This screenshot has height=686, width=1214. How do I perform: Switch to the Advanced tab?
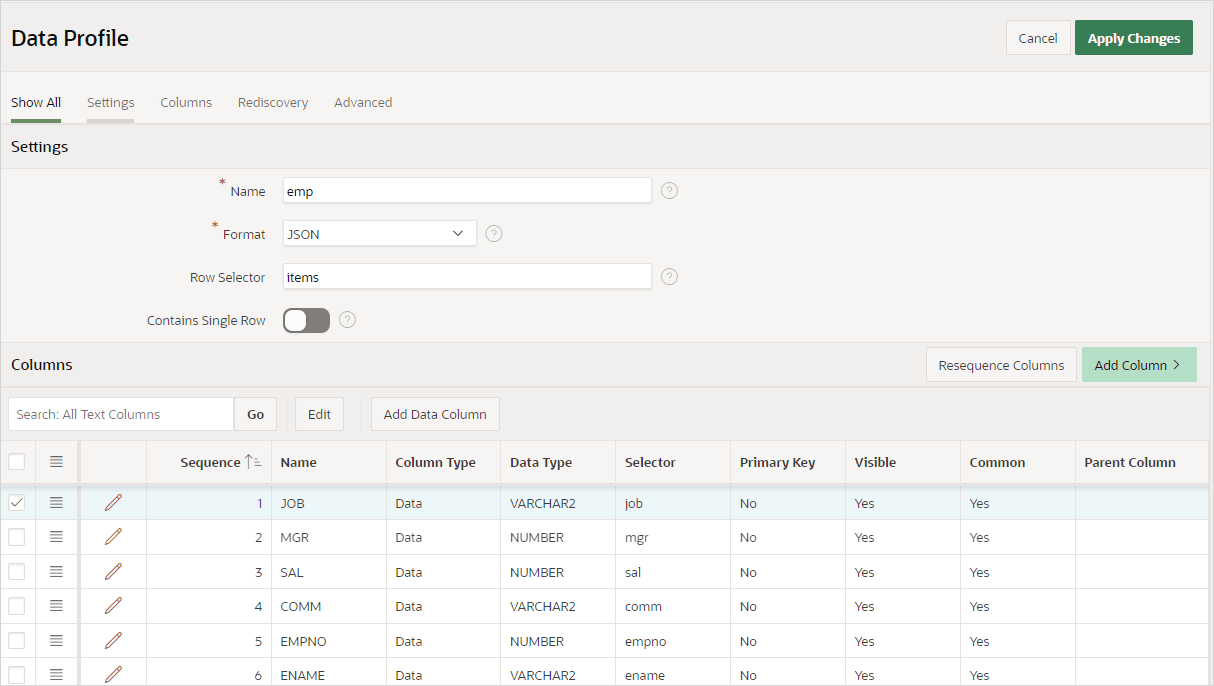click(363, 102)
